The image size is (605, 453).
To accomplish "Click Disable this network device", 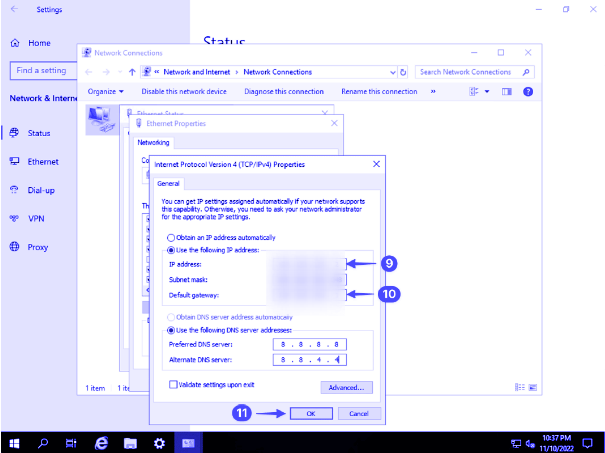I will coord(184,91).
